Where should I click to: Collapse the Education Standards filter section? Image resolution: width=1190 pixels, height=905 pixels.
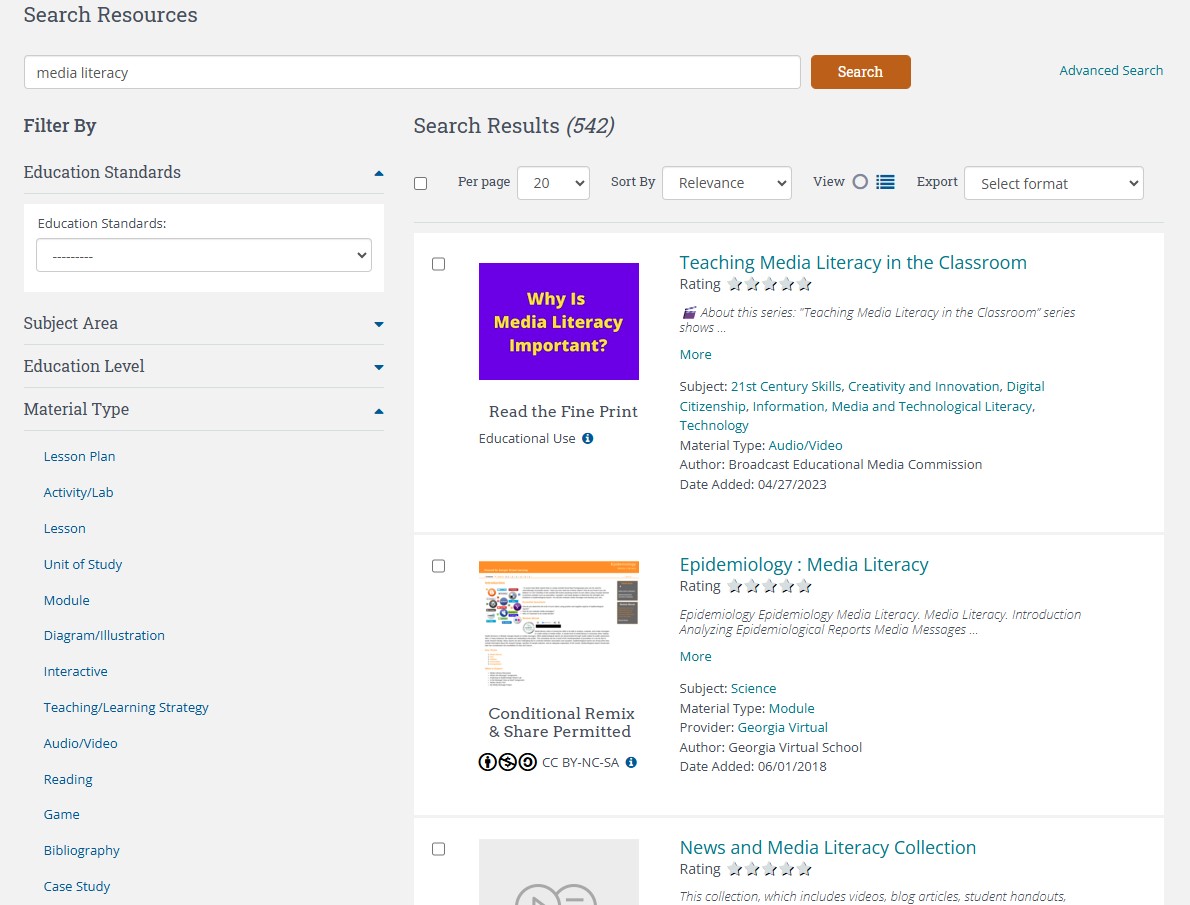pyautogui.click(x=203, y=172)
